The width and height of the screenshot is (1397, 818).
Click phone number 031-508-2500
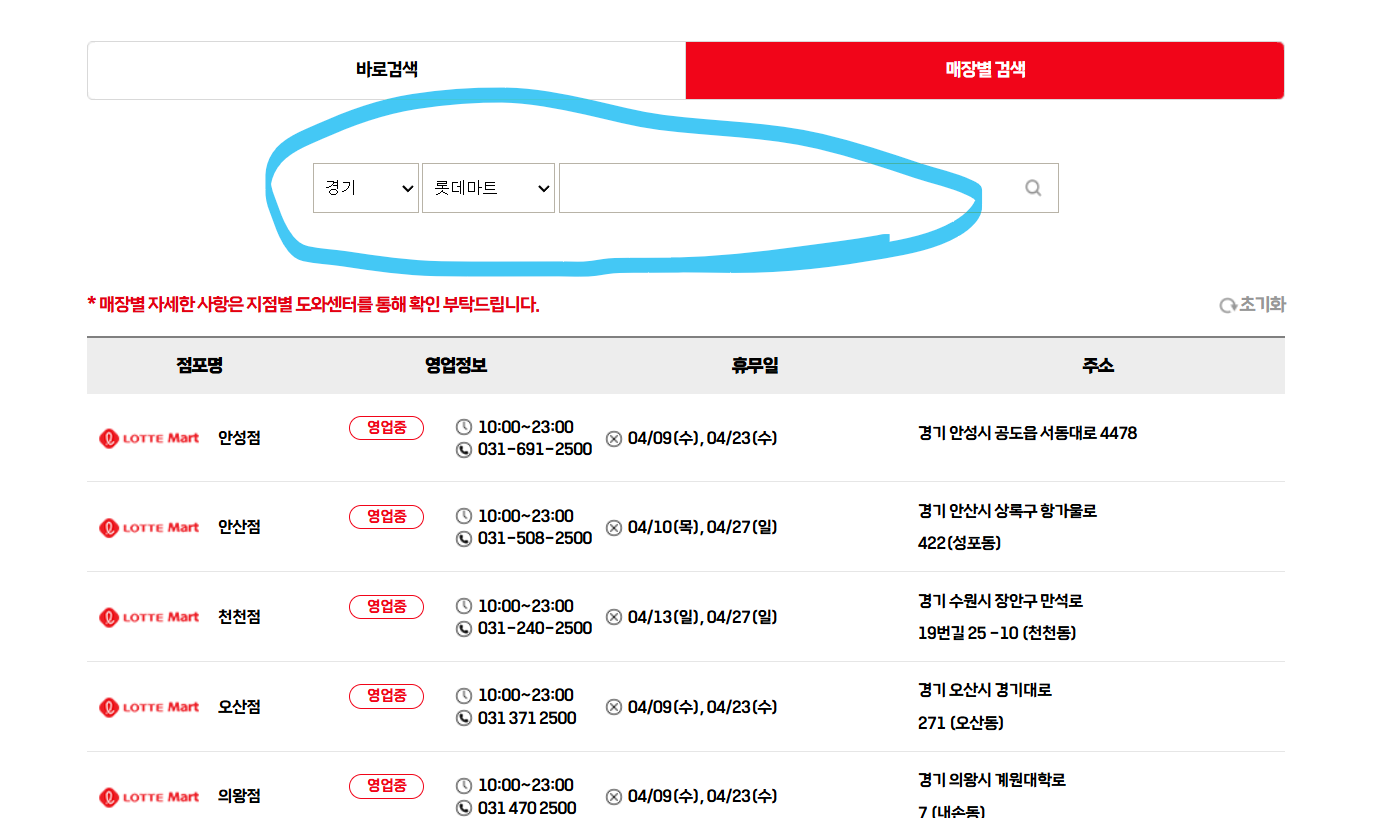(535, 539)
